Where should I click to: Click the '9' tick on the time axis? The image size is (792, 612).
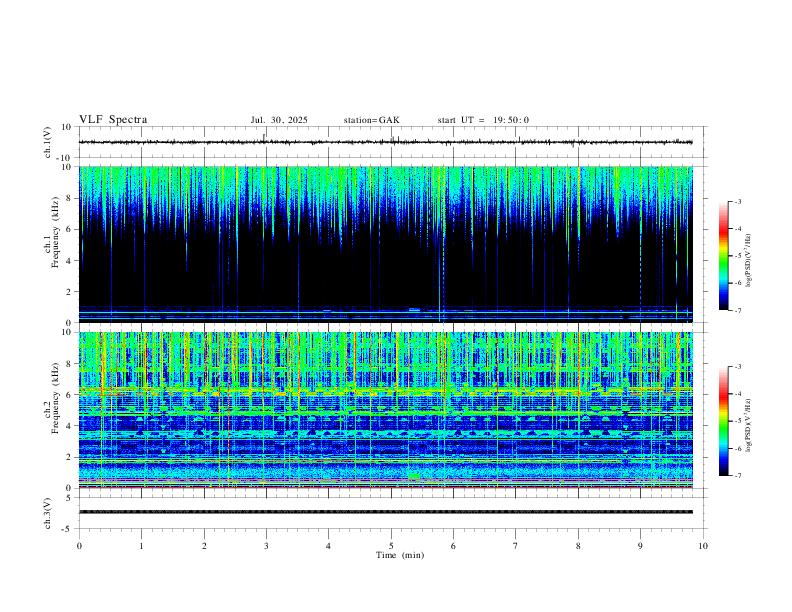(x=640, y=546)
